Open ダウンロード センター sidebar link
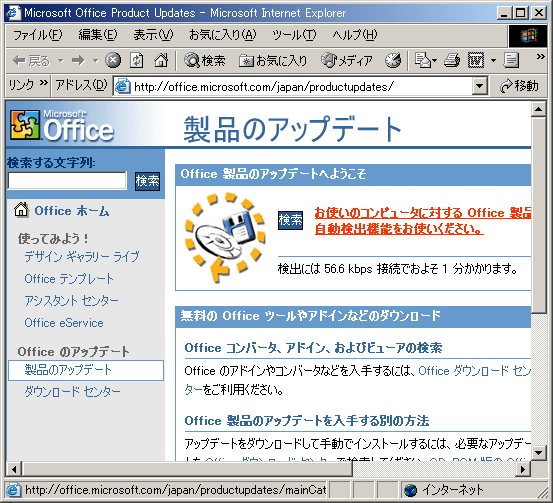Screen dimensions: 553x503 pos(72,392)
